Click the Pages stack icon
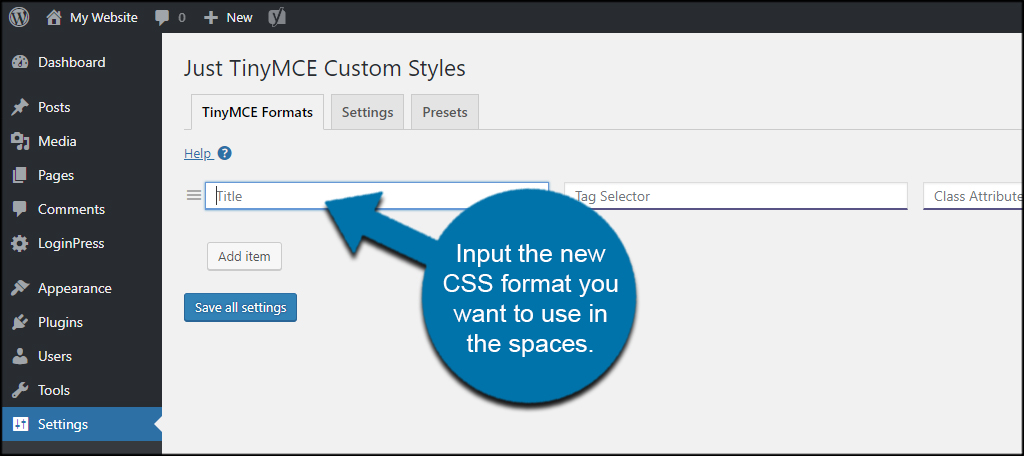 point(20,175)
